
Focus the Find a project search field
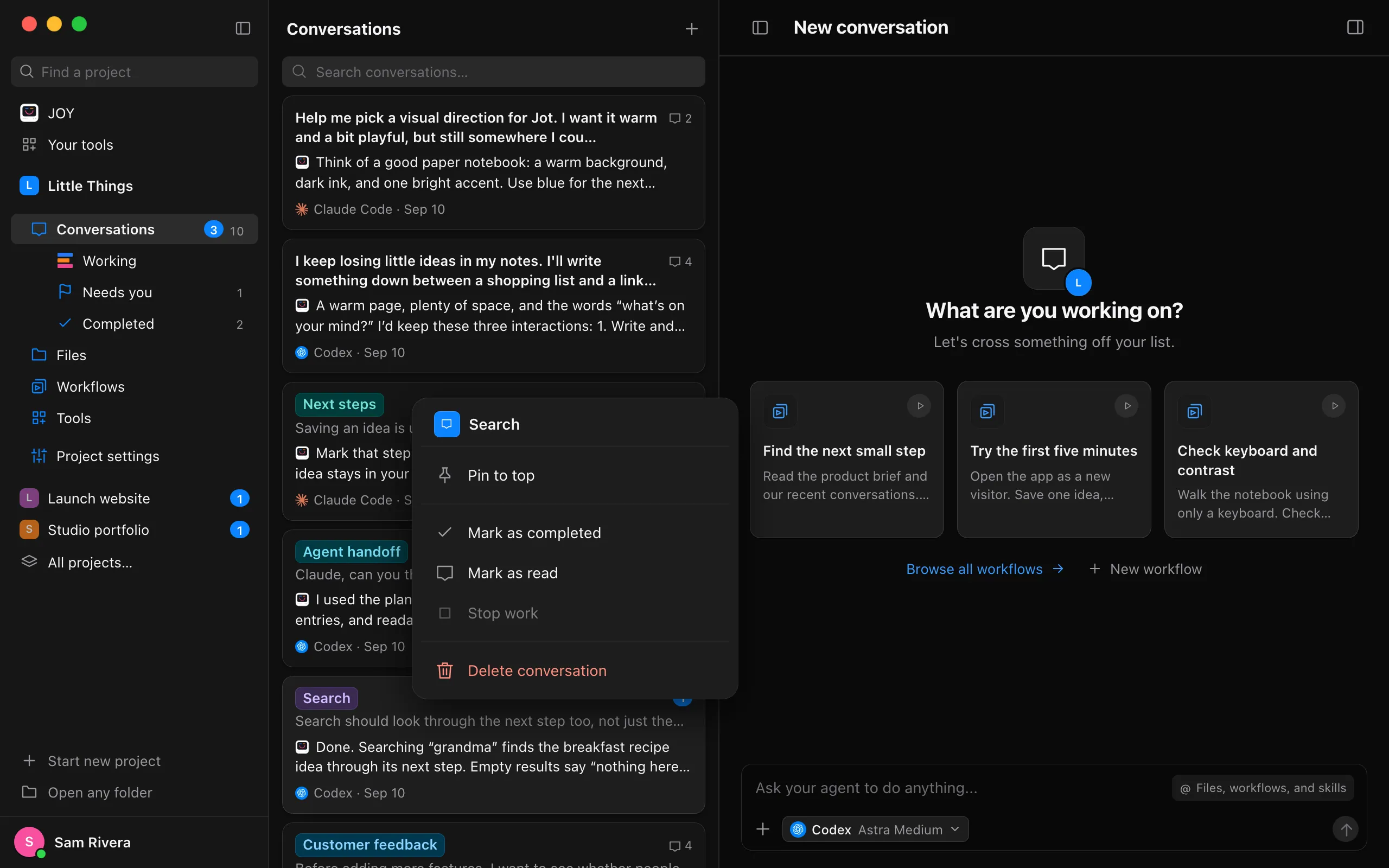(x=135, y=72)
